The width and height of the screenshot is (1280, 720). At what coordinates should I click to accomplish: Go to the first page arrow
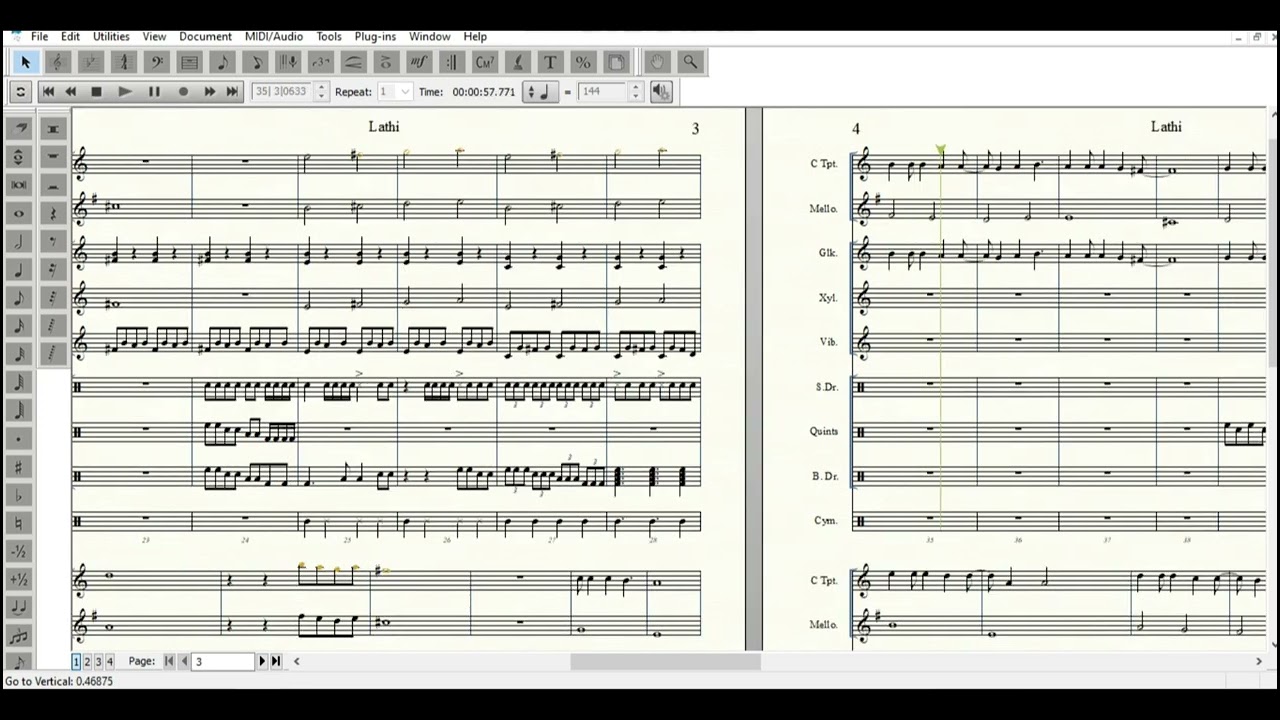tap(169, 661)
